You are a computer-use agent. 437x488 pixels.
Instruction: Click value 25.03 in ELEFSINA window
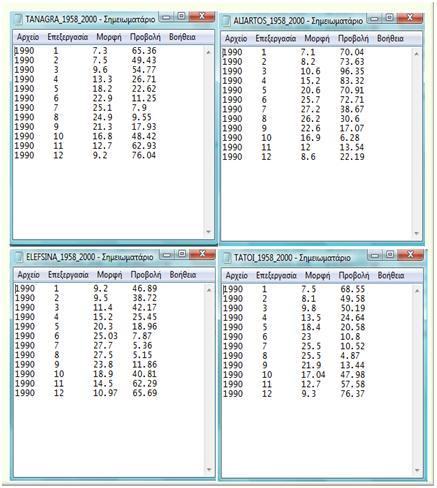pyautogui.click(x=106, y=336)
